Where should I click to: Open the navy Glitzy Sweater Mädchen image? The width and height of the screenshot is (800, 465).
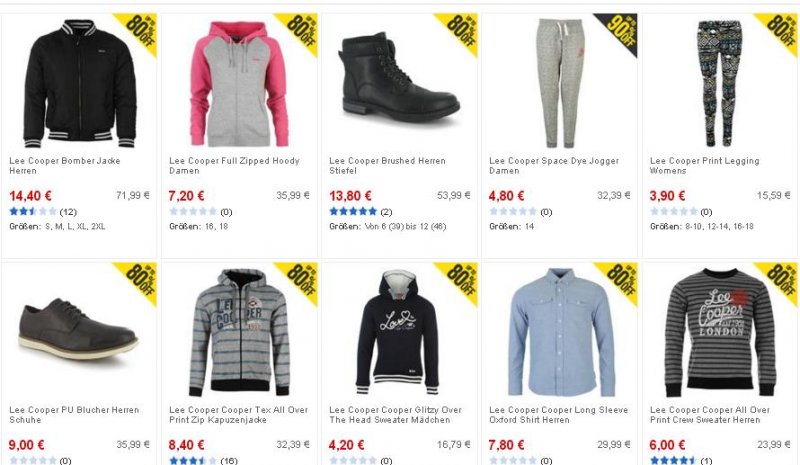[397, 332]
